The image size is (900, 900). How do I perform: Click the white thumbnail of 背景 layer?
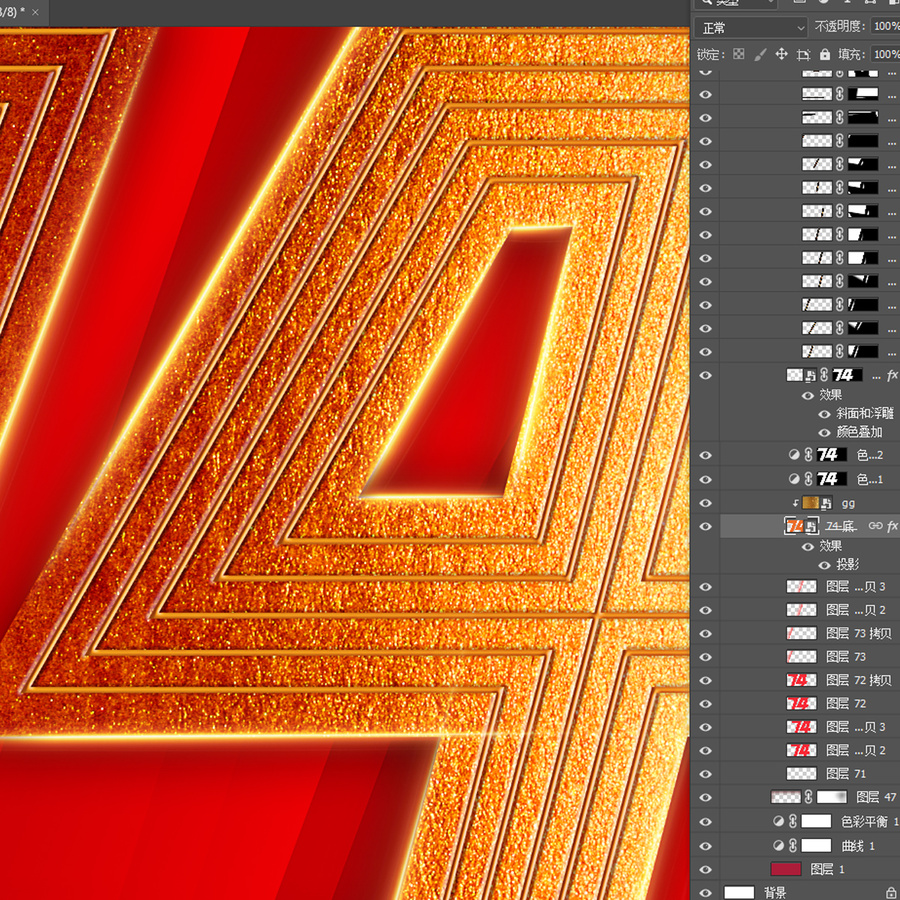[x=739, y=893]
